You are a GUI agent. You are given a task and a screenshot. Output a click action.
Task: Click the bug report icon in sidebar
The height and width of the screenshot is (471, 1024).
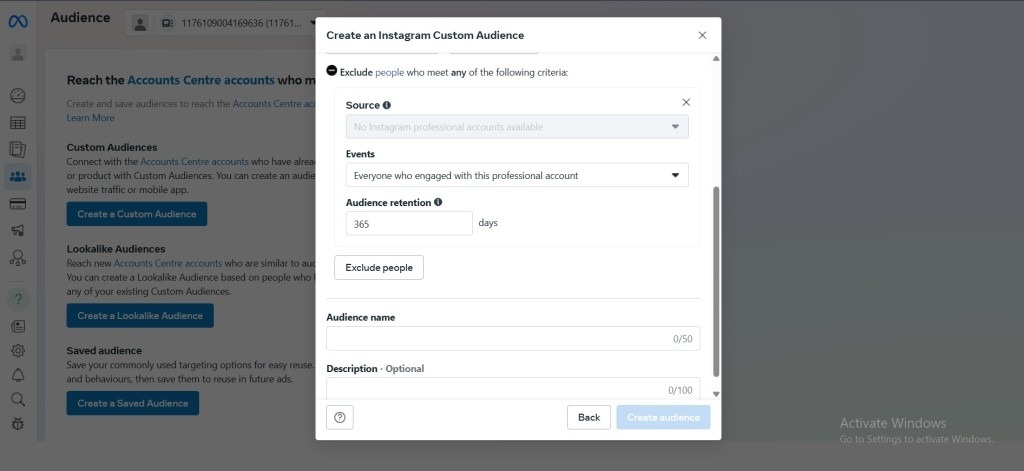click(x=18, y=423)
